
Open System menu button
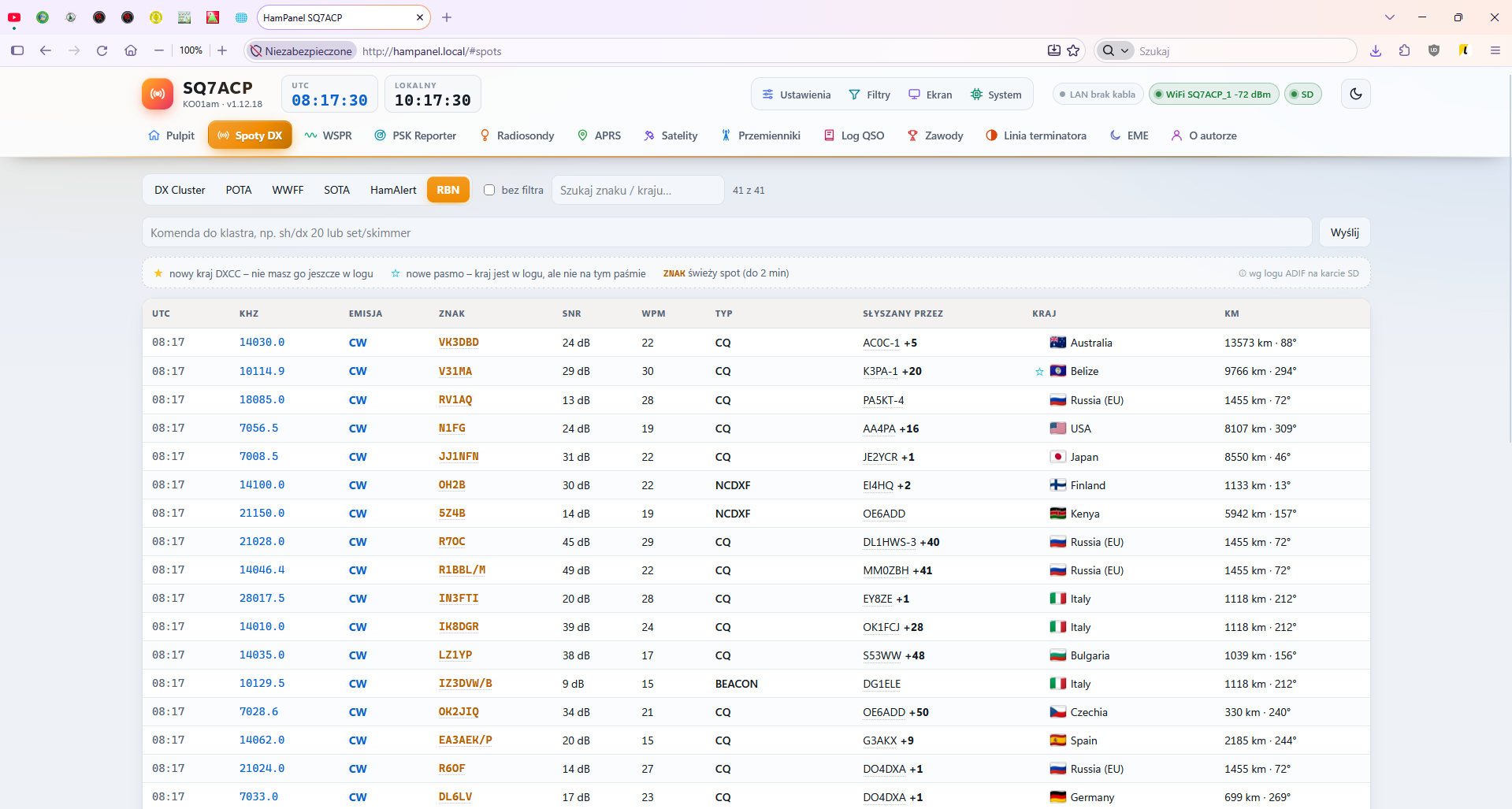(x=996, y=95)
